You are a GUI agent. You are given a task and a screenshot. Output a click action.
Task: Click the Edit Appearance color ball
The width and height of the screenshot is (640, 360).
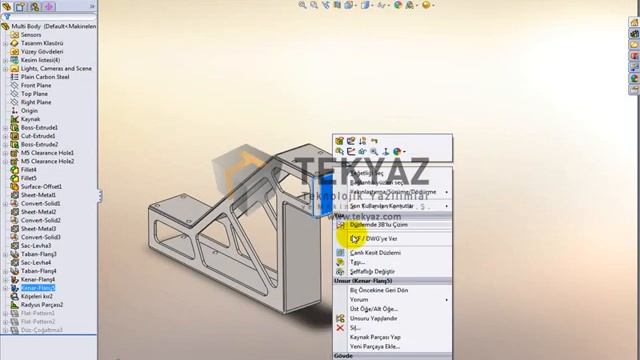click(398, 5)
